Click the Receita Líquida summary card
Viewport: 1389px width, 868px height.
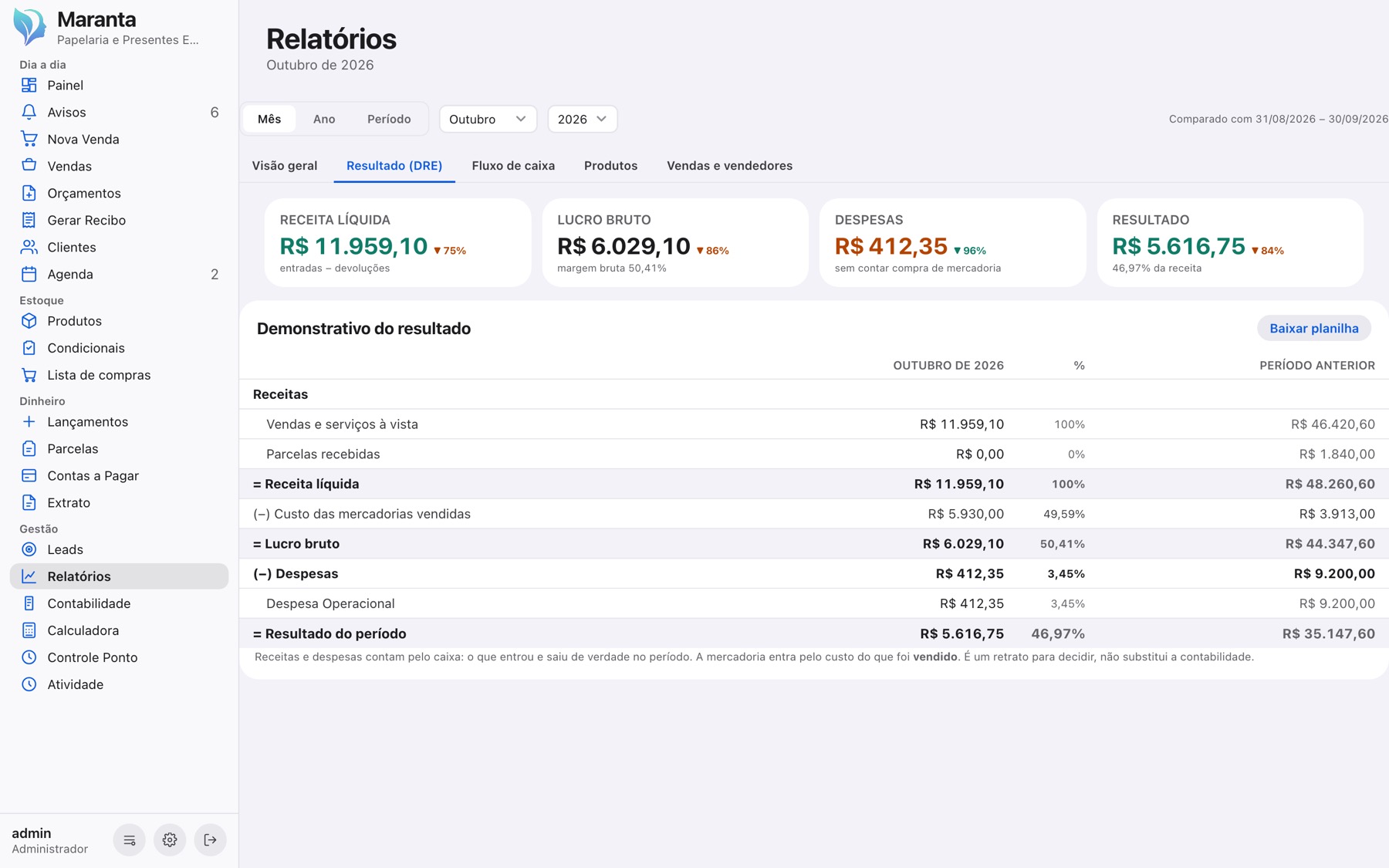pyautogui.click(x=397, y=243)
